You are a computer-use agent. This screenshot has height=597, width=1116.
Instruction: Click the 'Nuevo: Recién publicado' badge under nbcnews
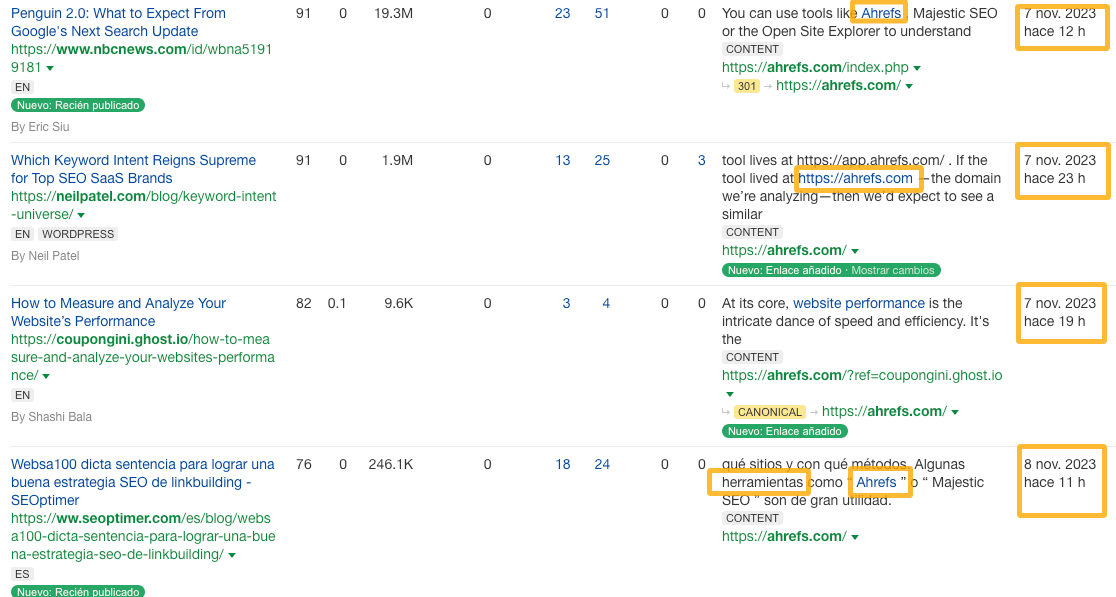click(78, 105)
